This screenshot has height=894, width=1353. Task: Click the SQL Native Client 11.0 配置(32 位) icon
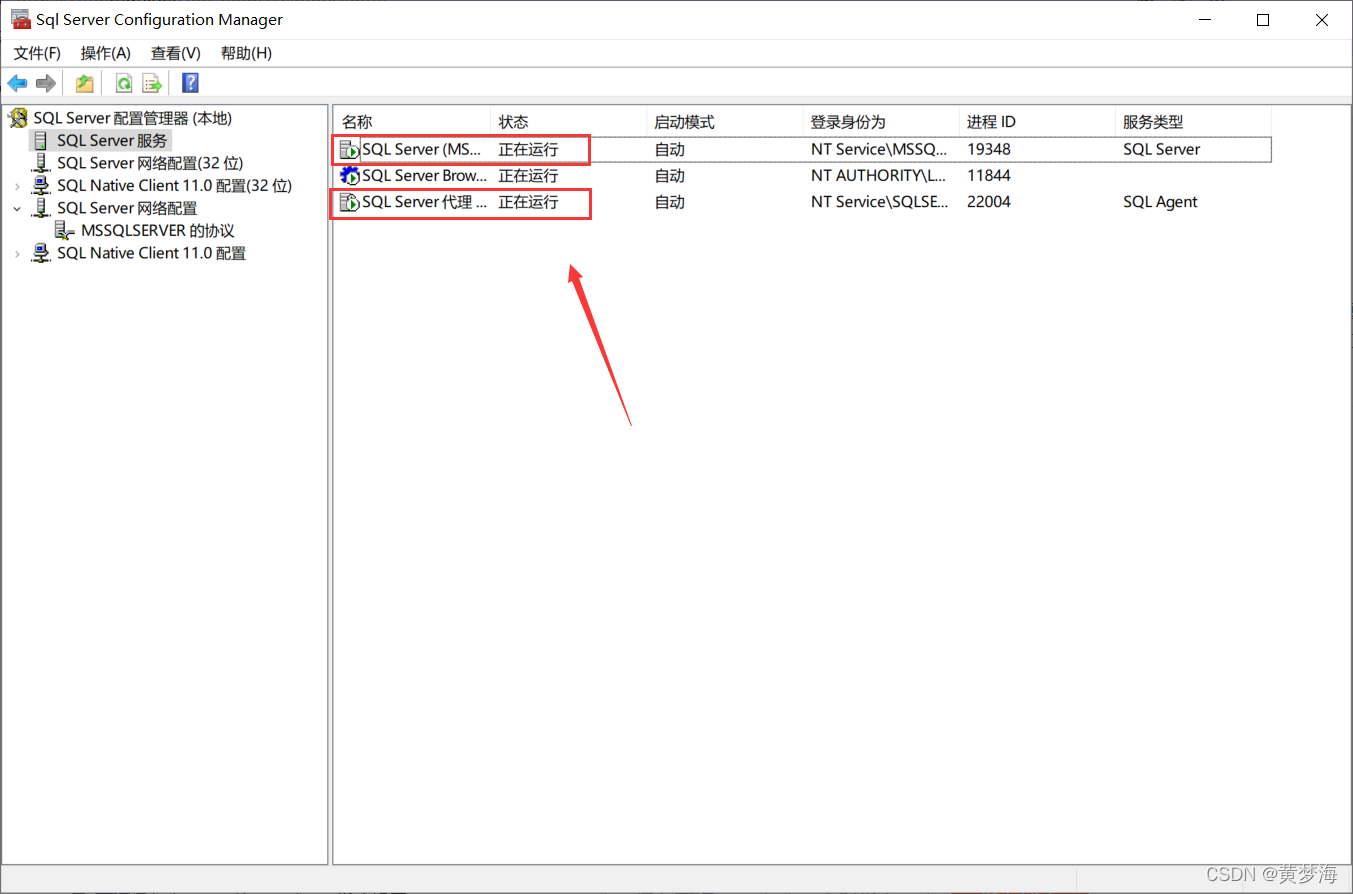point(41,186)
